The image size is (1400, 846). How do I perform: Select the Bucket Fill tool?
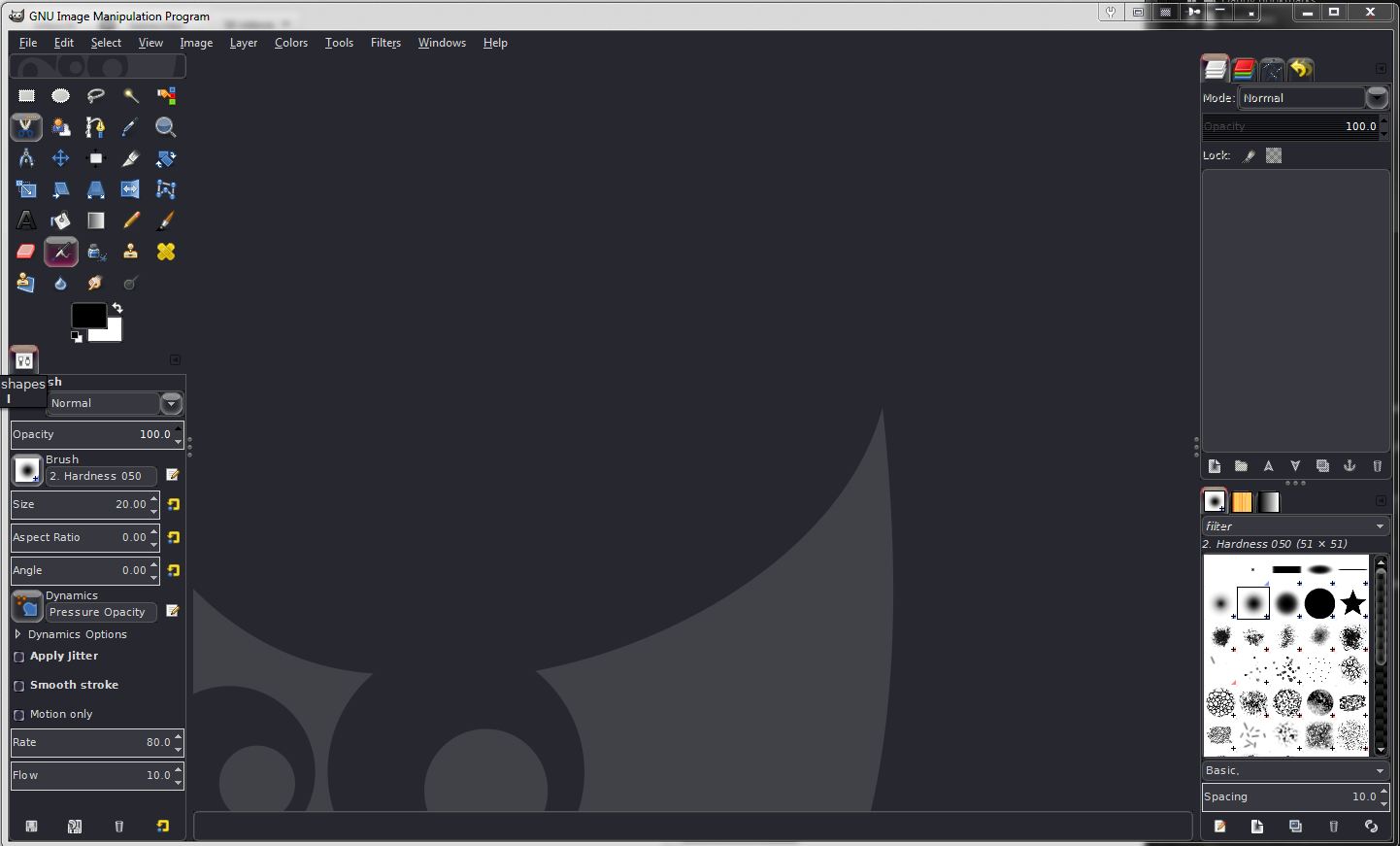pyautogui.click(x=61, y=220)
